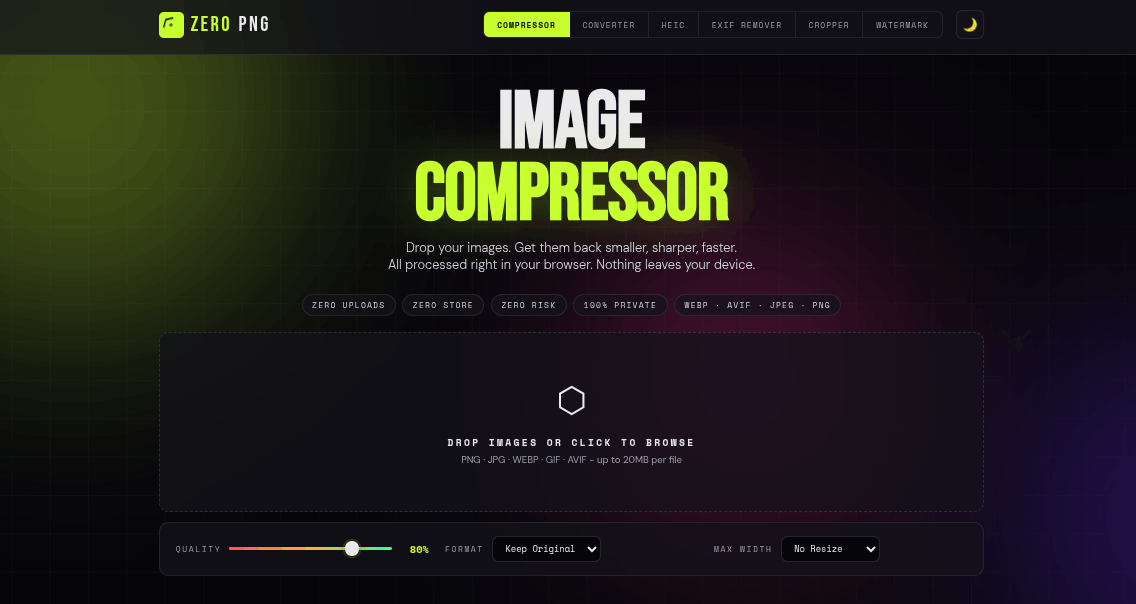Open the EXIF Remover tab
This screenshot has width=1136, height=604.
(x=746, y=25)
